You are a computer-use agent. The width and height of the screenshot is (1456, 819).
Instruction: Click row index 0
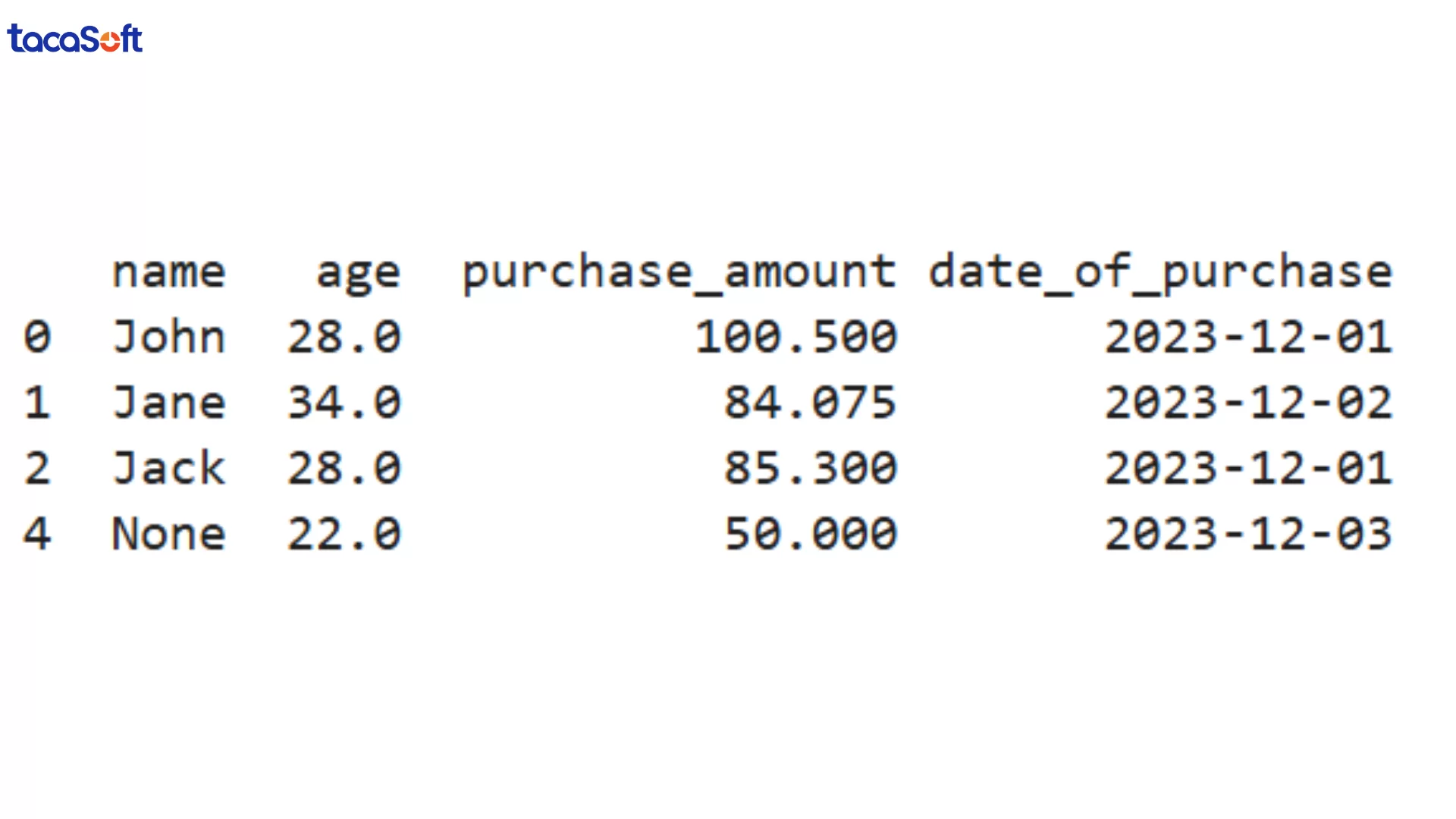(x=37, y=337)
